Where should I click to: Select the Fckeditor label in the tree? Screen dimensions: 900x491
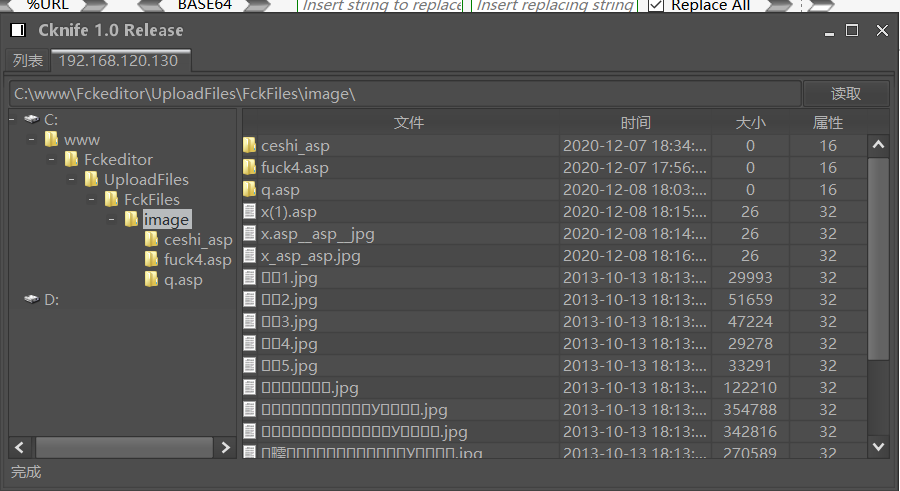(119, 159)
